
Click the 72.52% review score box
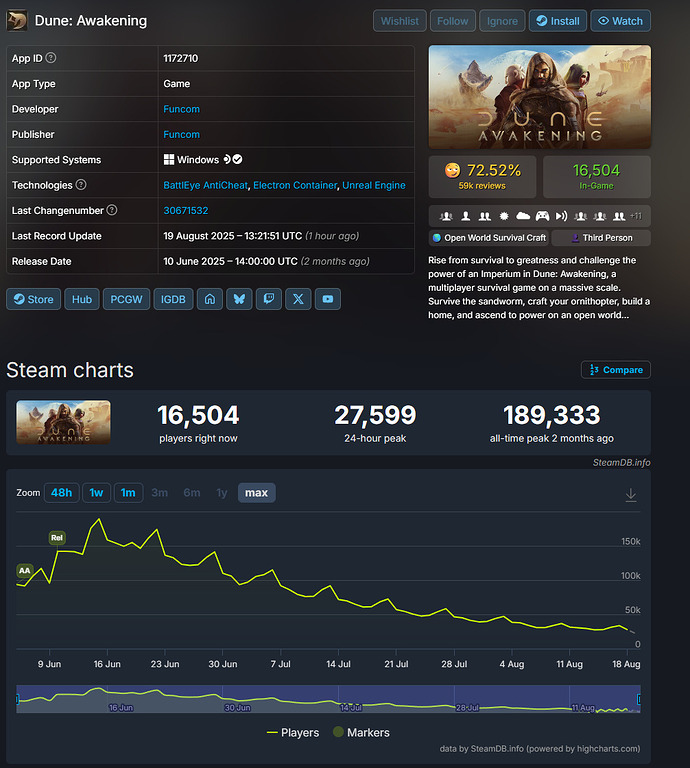[482, 177]
